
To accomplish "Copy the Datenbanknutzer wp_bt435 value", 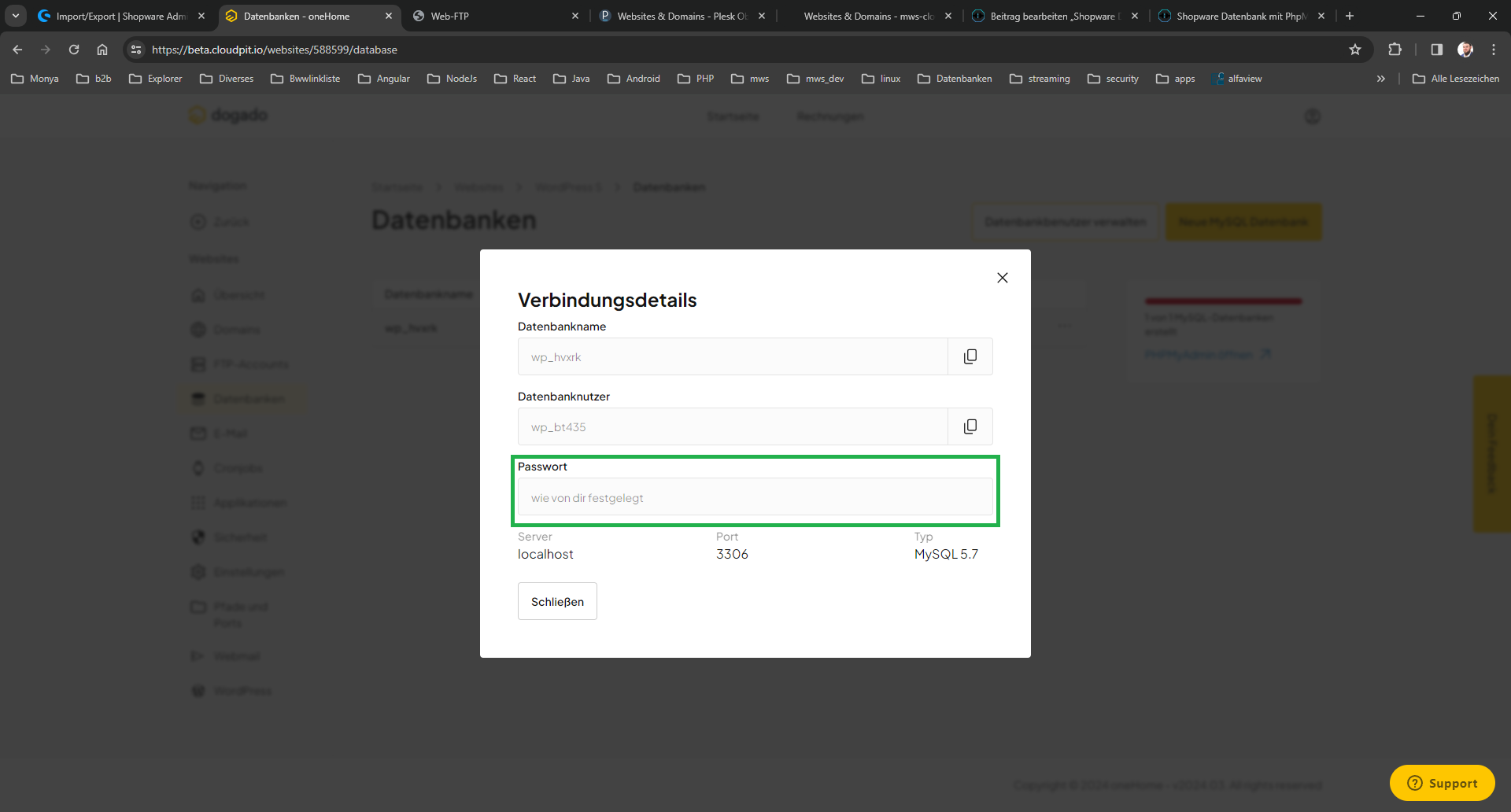I will tap(970, 426).
